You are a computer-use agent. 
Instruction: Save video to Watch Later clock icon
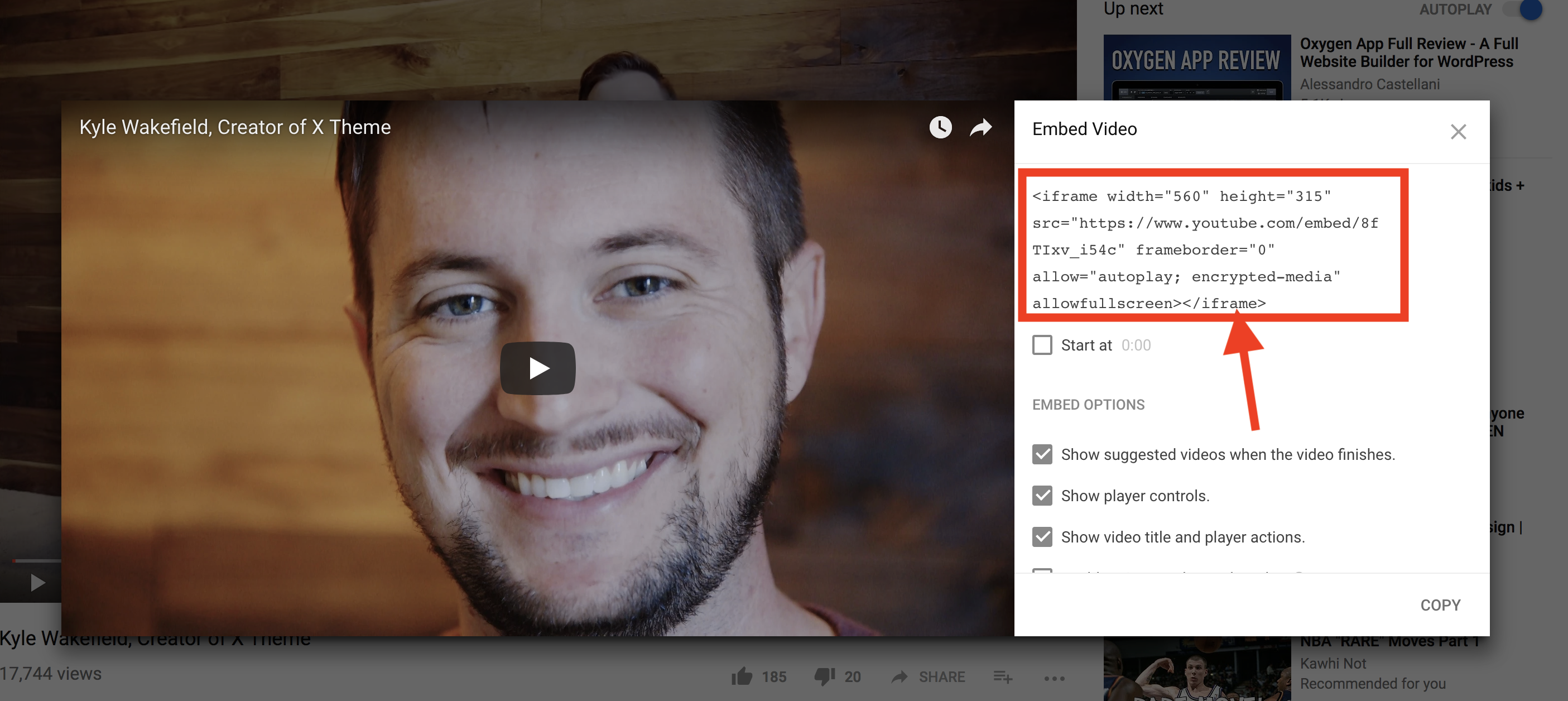tap(940, 127)
